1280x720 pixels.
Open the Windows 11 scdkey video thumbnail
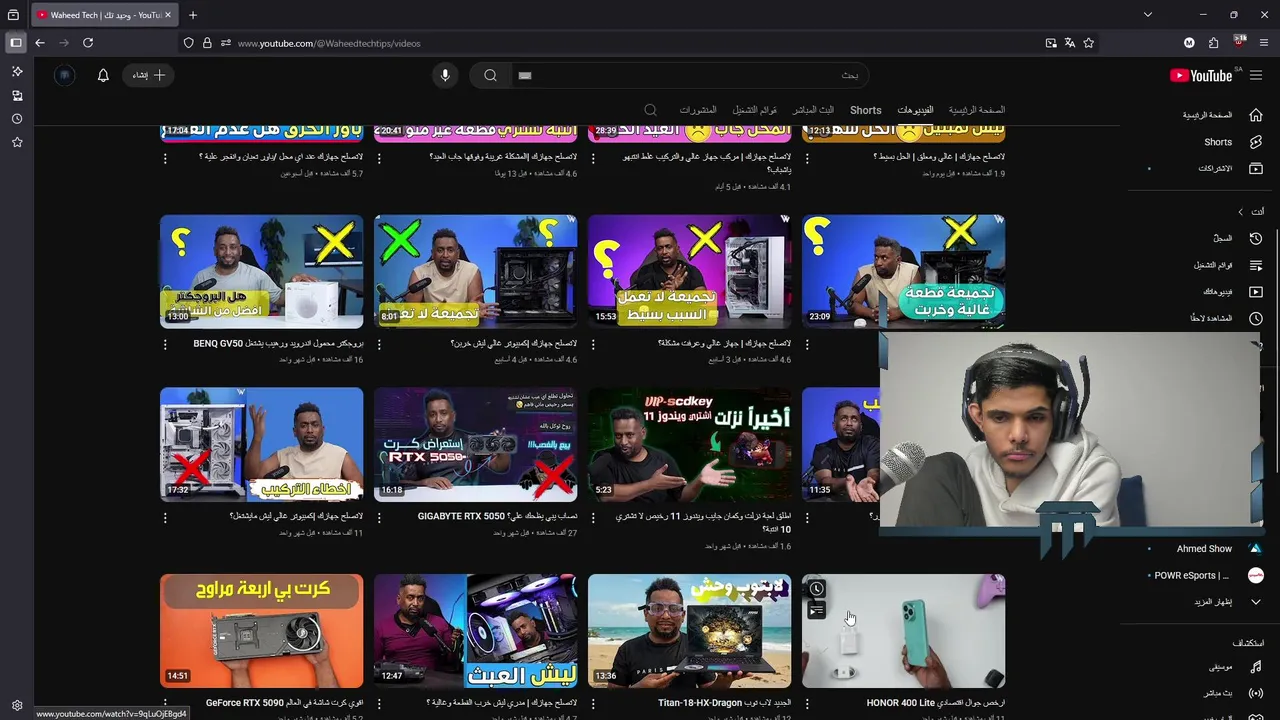click(690, 445)
